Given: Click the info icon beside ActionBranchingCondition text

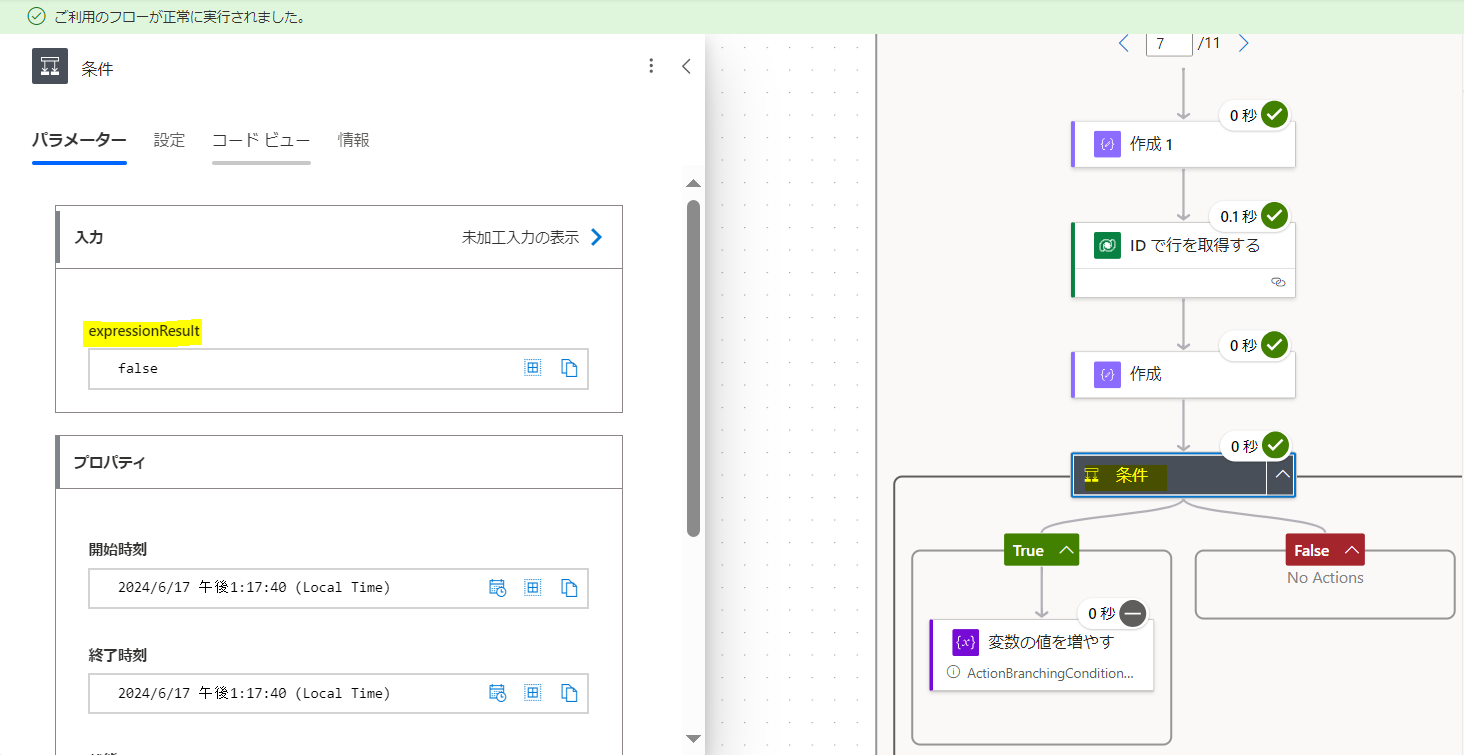Looking at the screenshot, I should pyautogui.click(x=953, y=673).
